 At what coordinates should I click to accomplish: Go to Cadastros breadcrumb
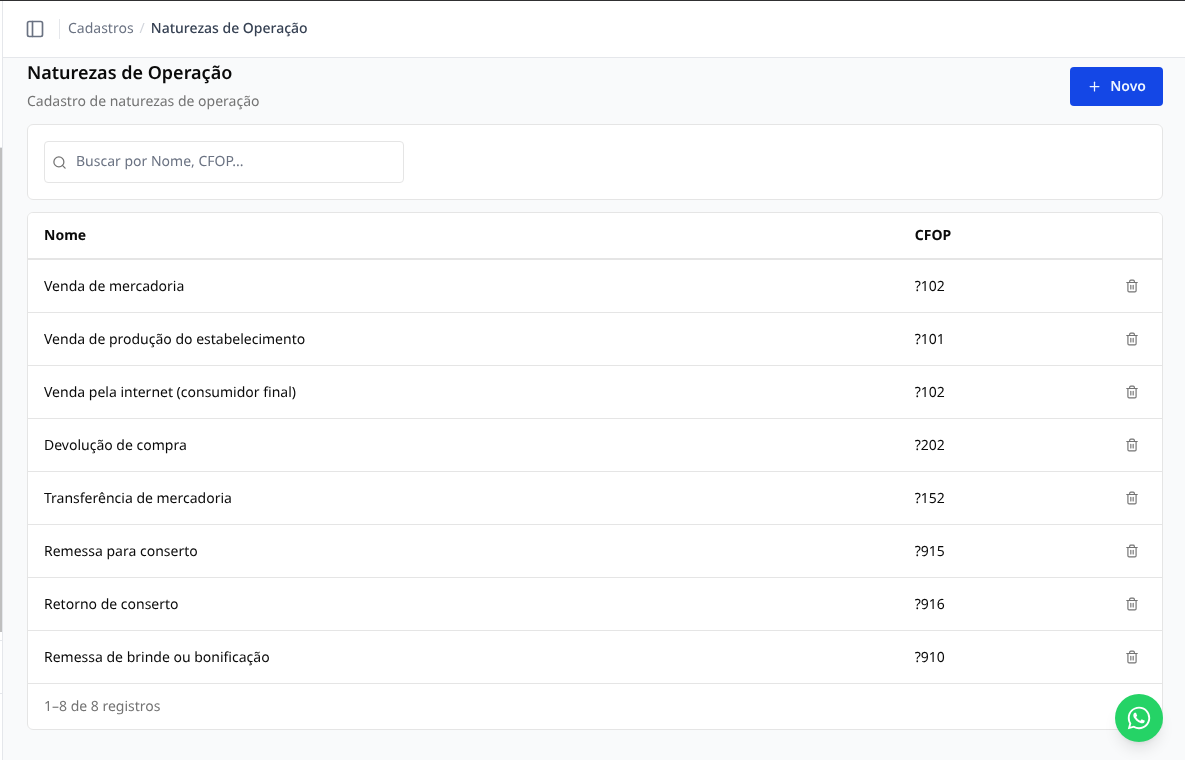point(101,28)
